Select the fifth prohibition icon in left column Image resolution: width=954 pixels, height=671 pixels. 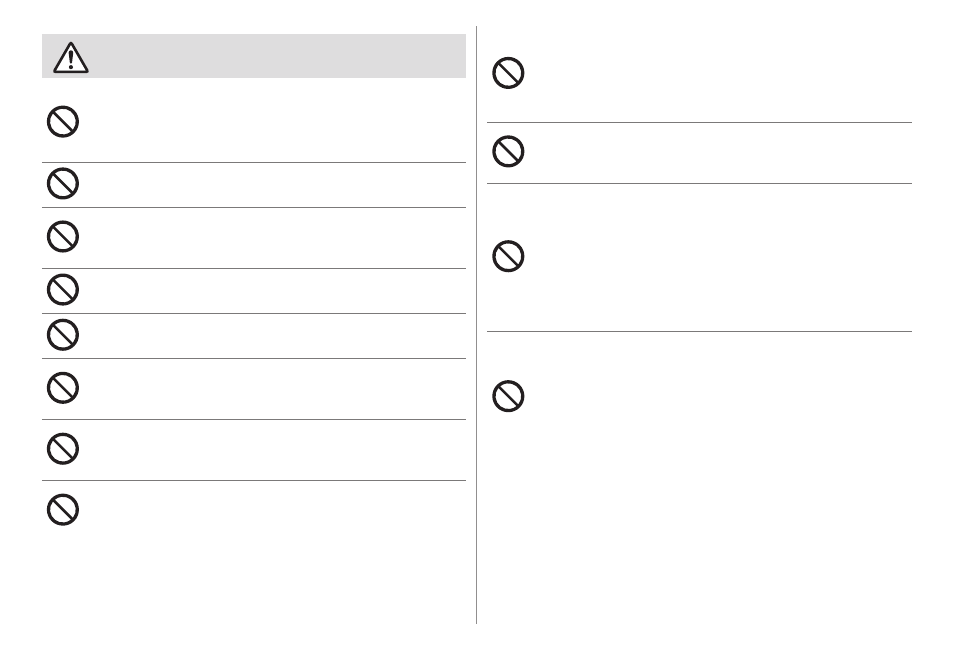point(63,334)
